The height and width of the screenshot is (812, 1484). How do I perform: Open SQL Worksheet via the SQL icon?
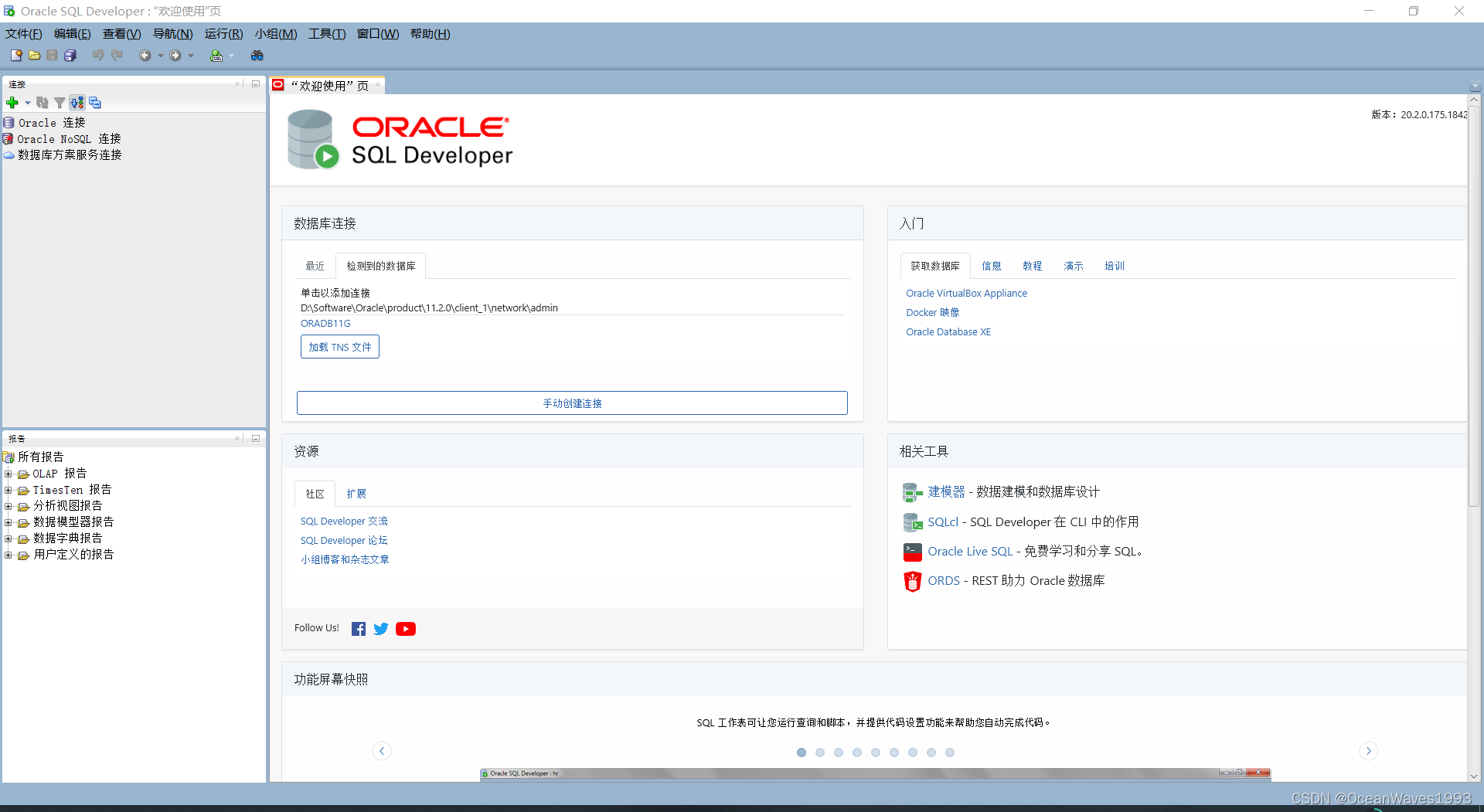216,56
